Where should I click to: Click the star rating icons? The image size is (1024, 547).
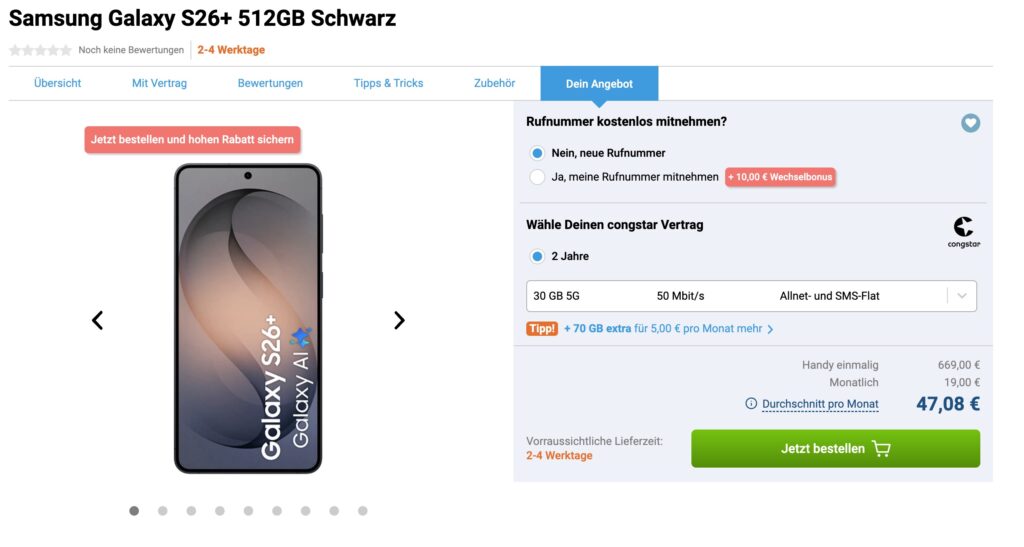(40, 50)
